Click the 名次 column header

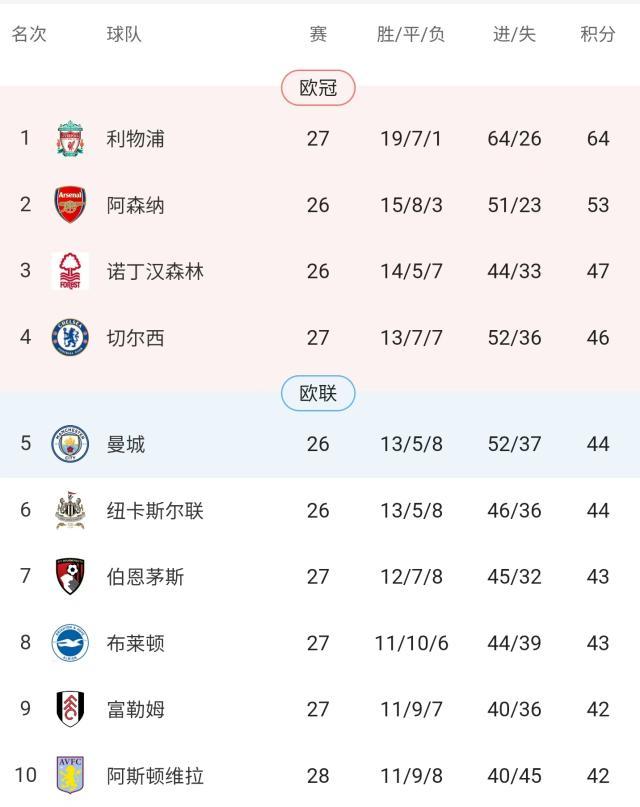click(x=25, y=31)
